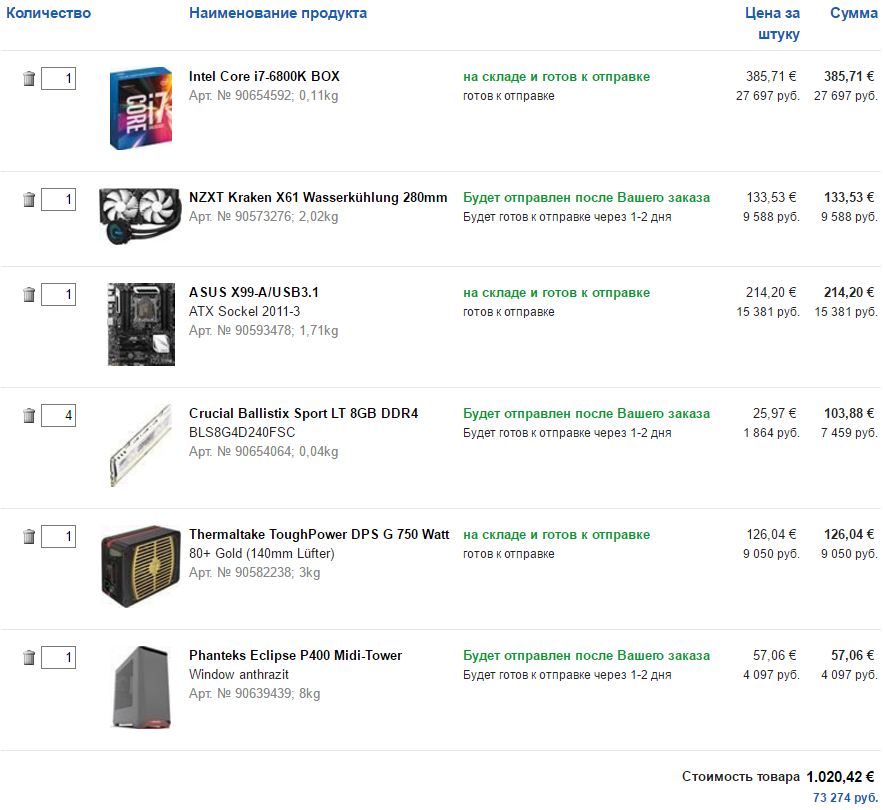Open Intel Core i7-6800K BOX product link
This screenshot has width=883, height=810.
264,76
